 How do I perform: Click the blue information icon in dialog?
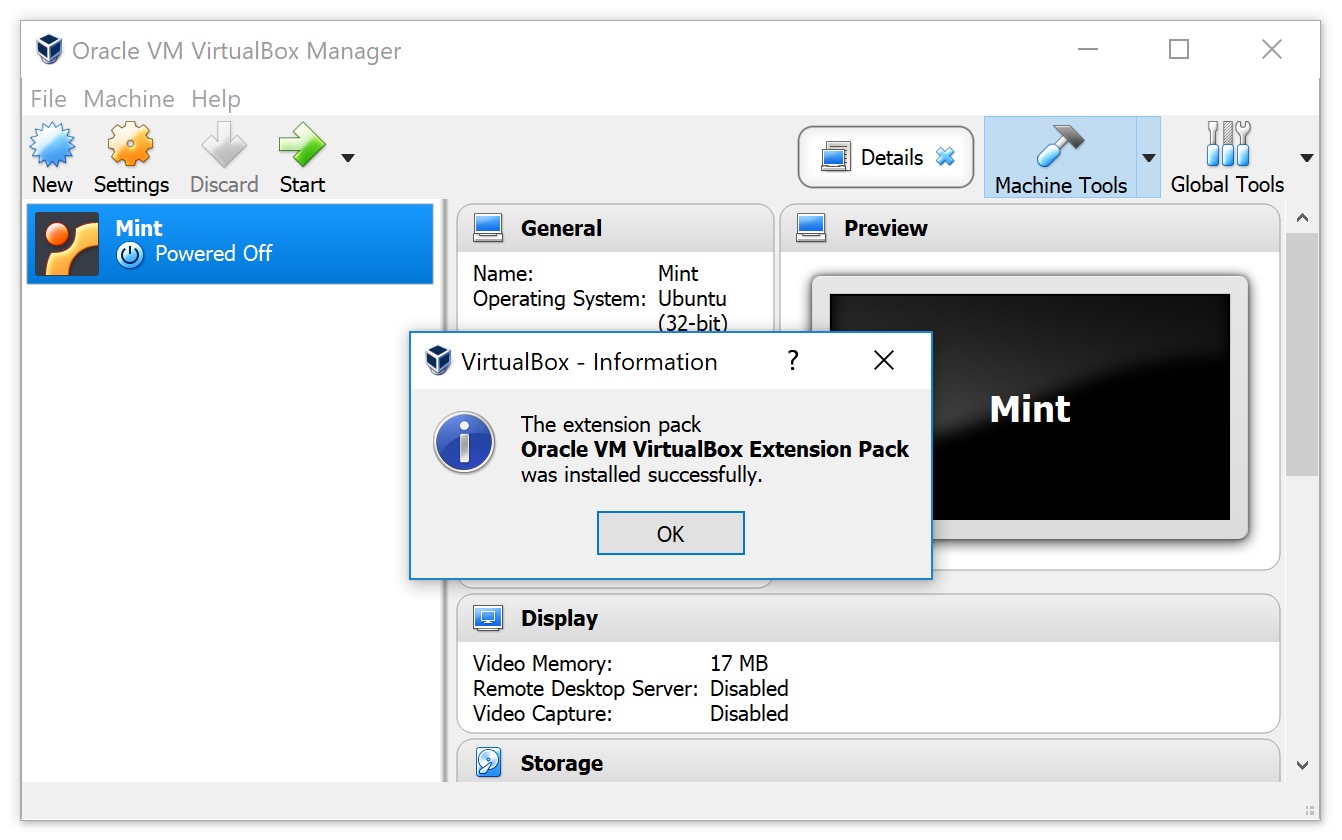pyautogui.click(x=464, y=442)
